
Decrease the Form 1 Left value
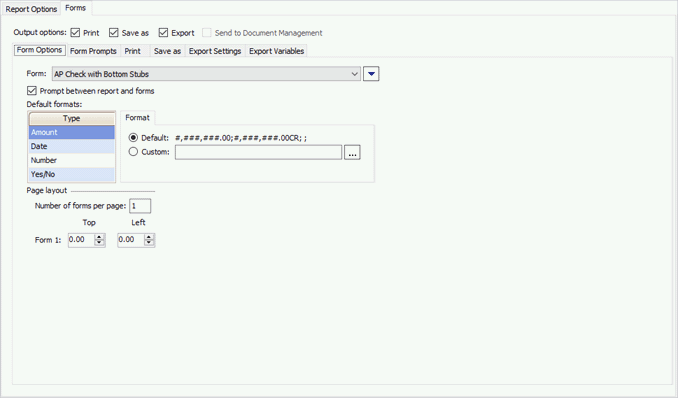[x=149, y=243]
